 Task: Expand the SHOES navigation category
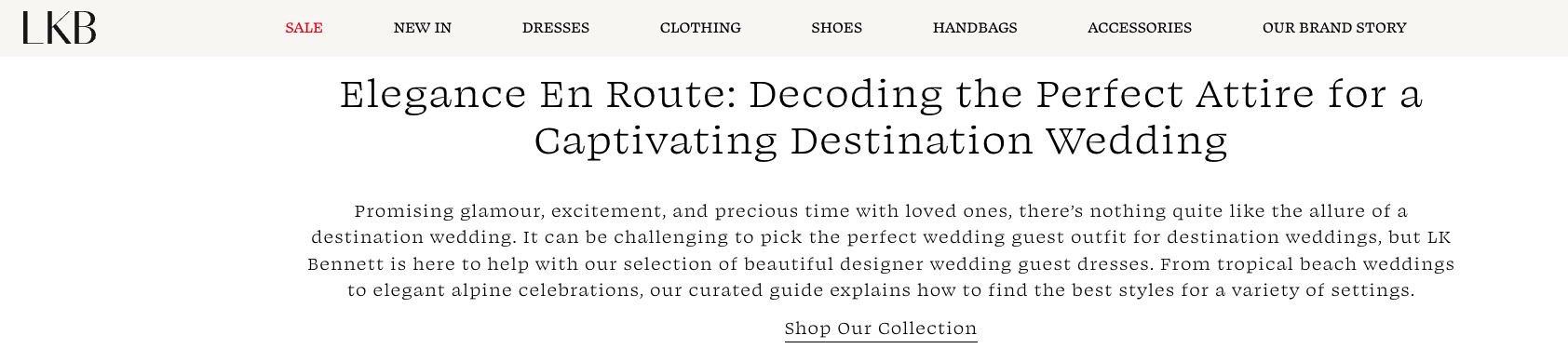(836, 28)
